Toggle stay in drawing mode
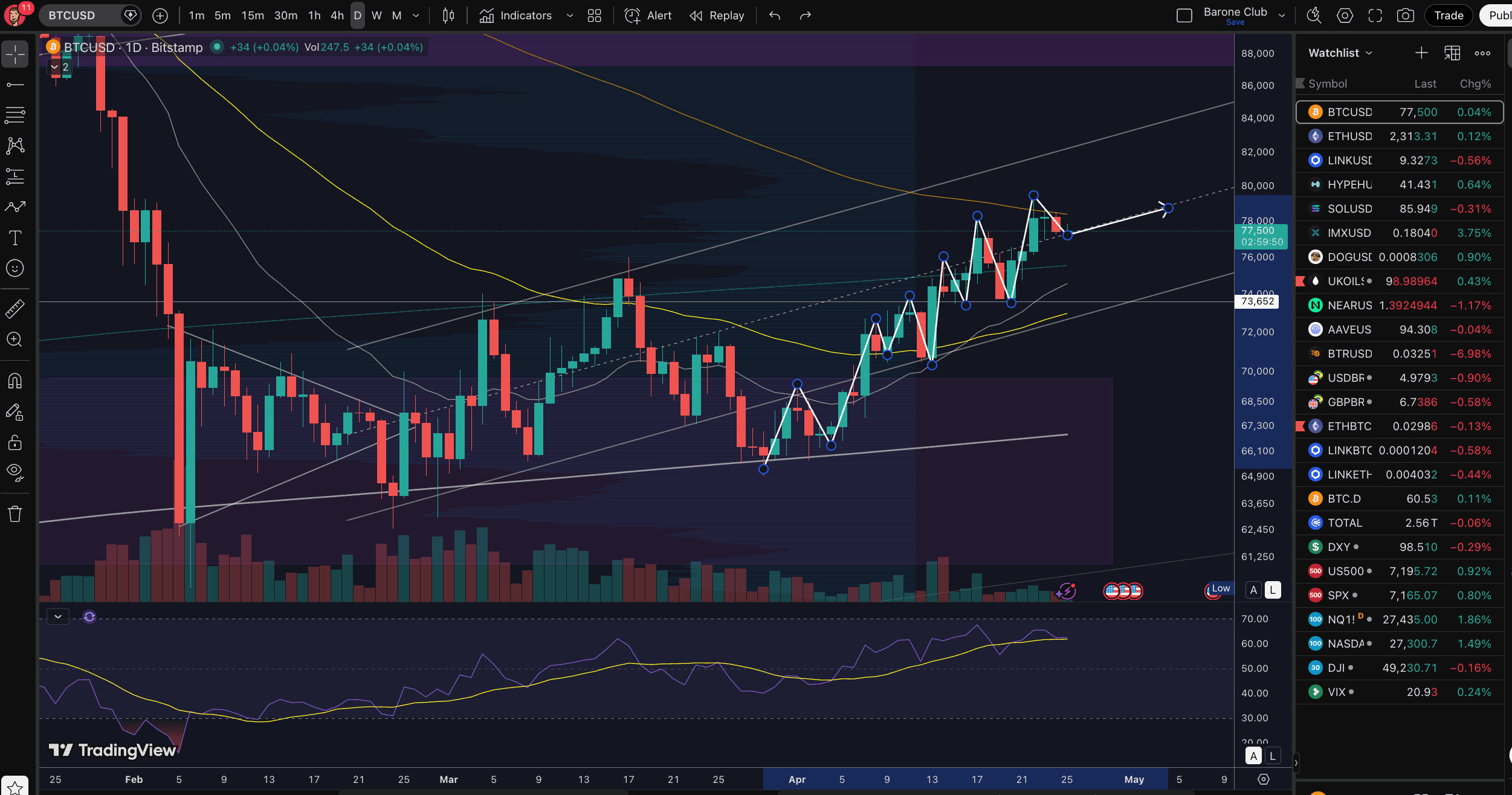 pyautogui.click(x=15, y=412)
